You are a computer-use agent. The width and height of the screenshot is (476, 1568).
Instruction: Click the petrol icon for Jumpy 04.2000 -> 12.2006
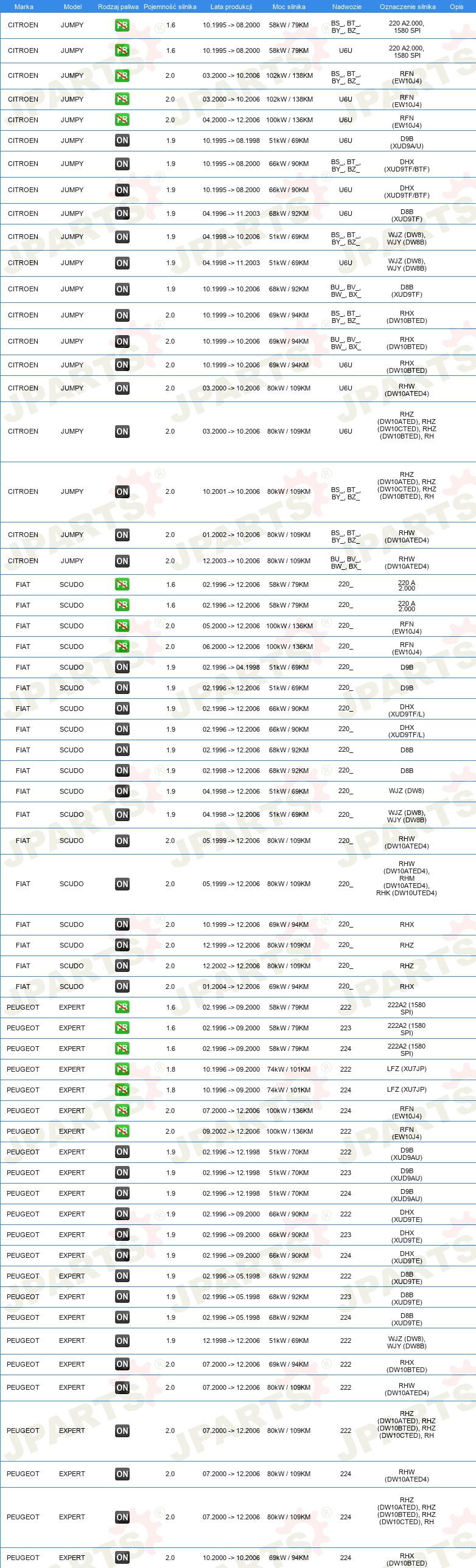click(x=122, y=120)
